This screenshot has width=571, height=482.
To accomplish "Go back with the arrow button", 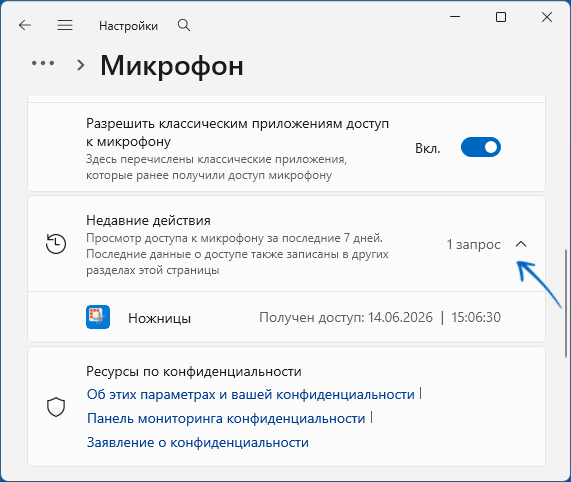I will pos(25,25).
